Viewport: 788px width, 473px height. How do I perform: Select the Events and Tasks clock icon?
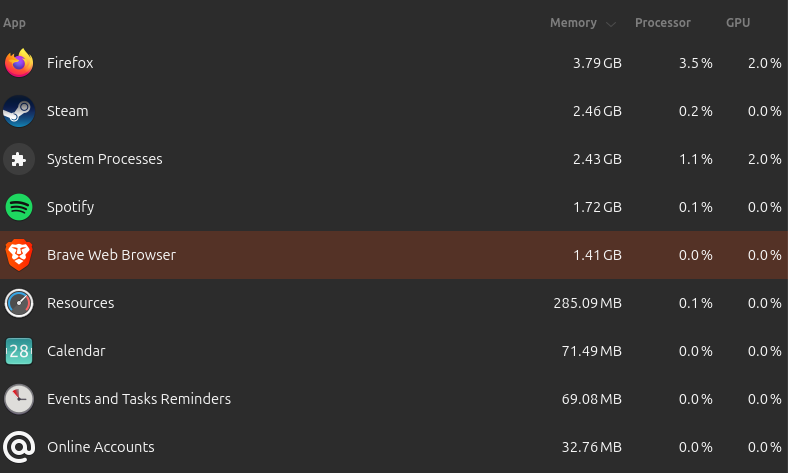point(19,399)
